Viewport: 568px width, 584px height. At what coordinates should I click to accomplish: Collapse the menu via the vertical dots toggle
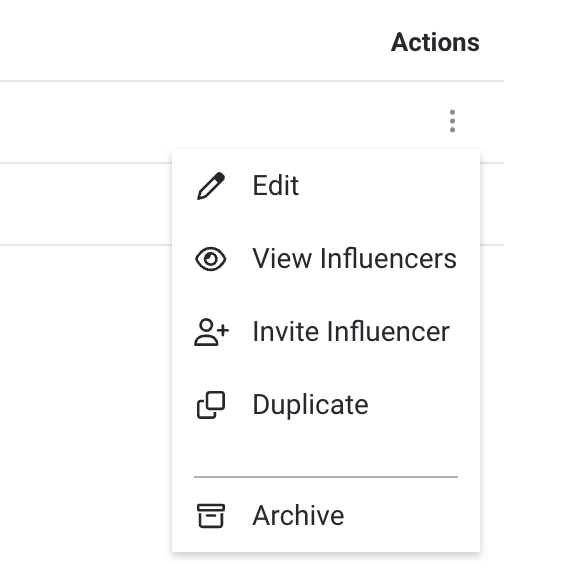pyautogui.click(x=452, y=121)
